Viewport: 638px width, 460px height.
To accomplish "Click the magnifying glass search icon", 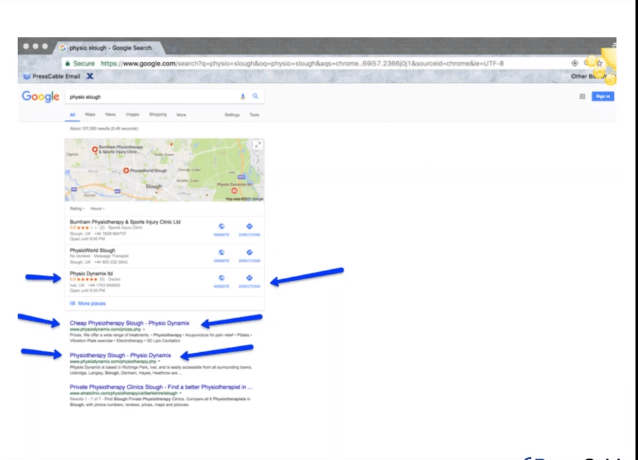I will 256,97.
